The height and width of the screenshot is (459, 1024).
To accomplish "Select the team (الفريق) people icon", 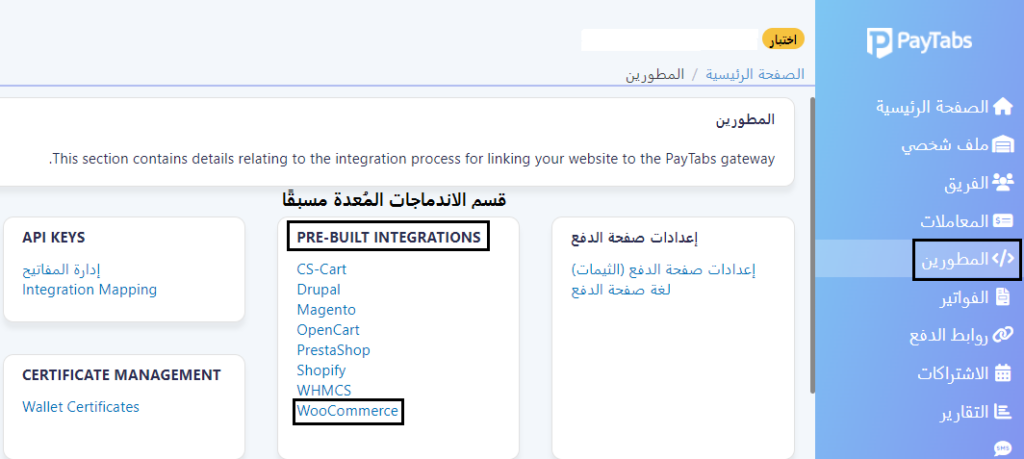I will click(x=1002, y=183).
